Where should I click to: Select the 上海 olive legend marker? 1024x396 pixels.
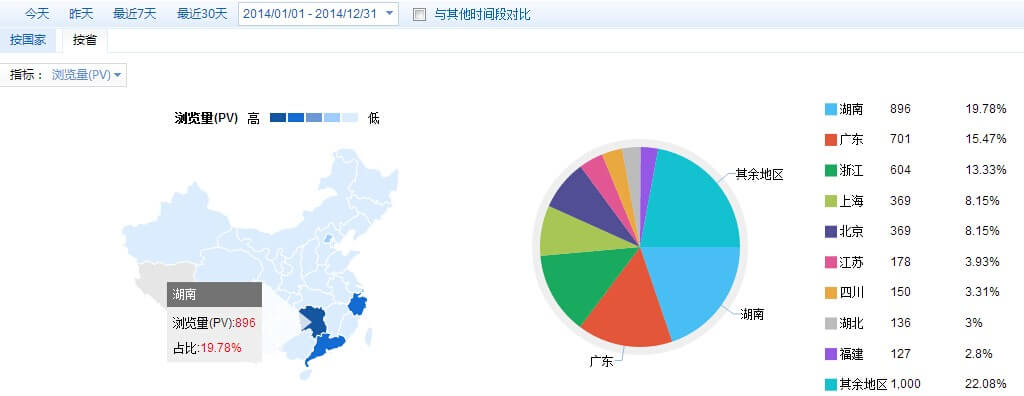pyautogui.click(x=831, y=201)
